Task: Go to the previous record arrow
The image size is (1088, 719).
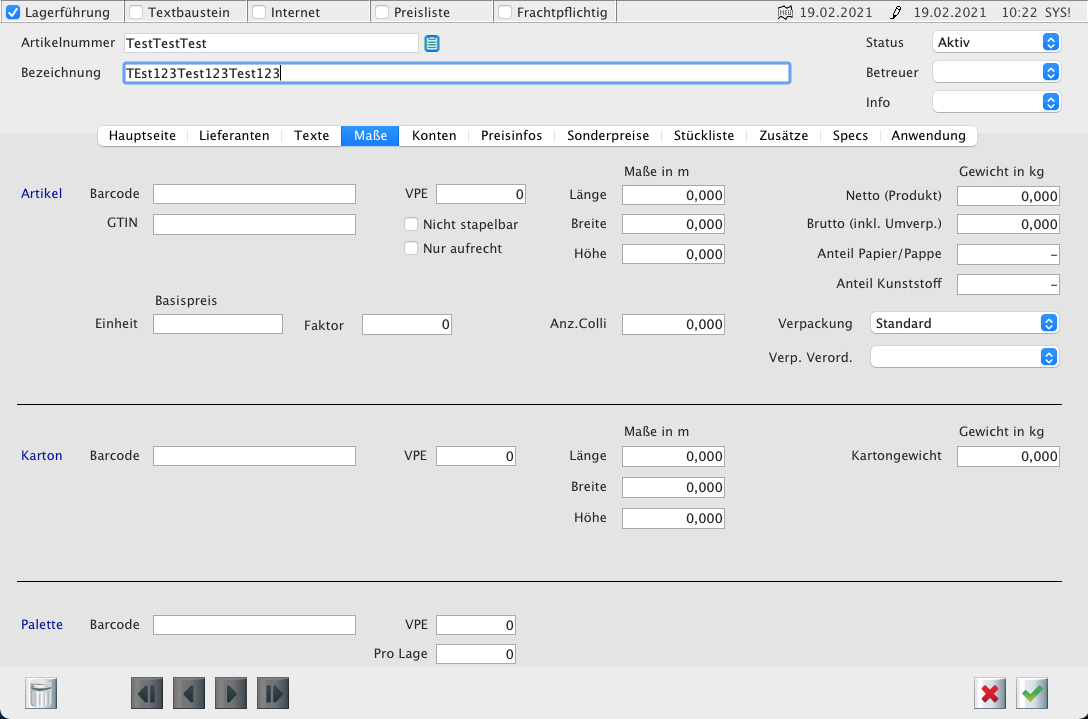Action: click(189, 693)
